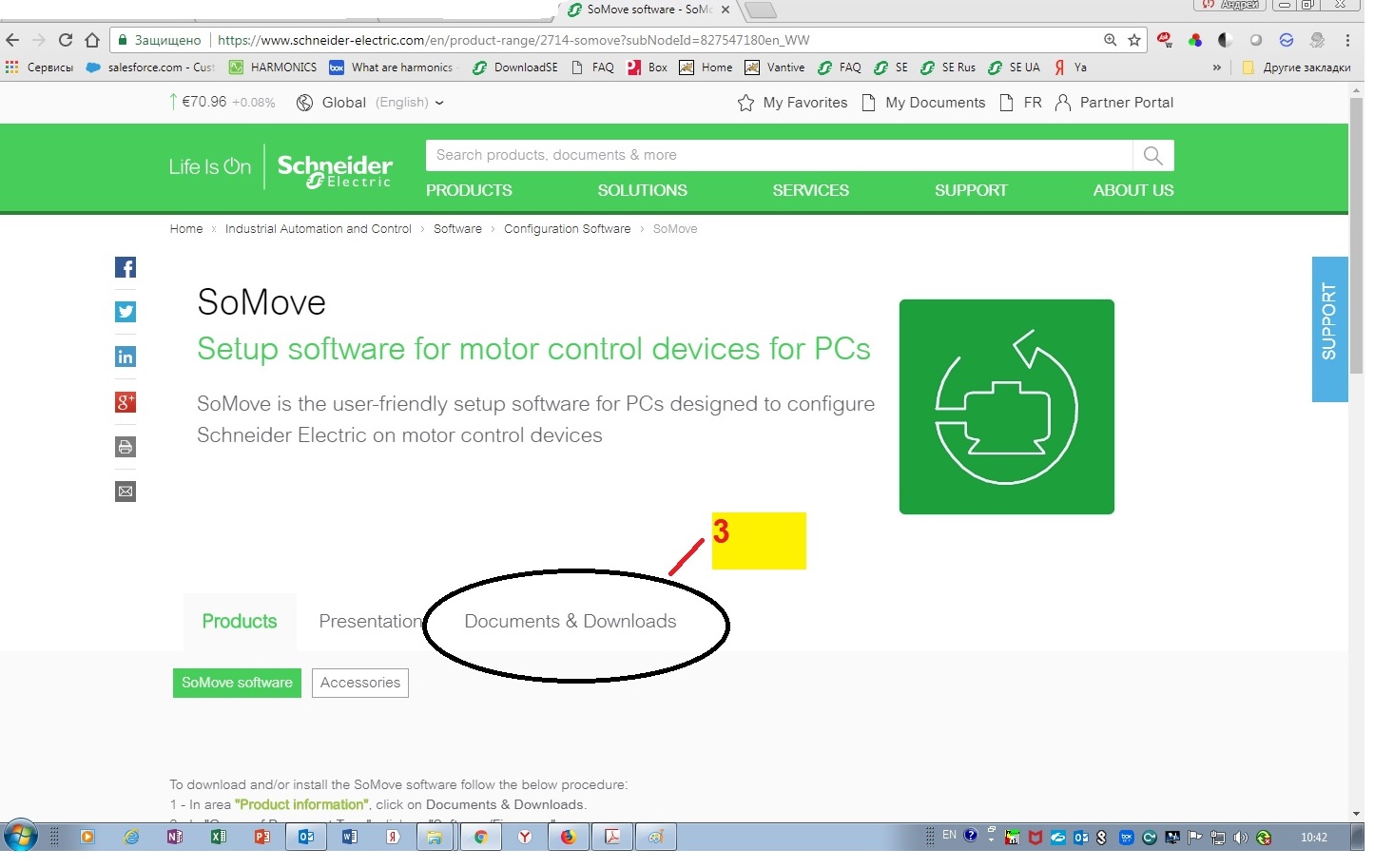Open Word from the taskbar
This screenshot has height=868, width=1374.
point(350,837)
